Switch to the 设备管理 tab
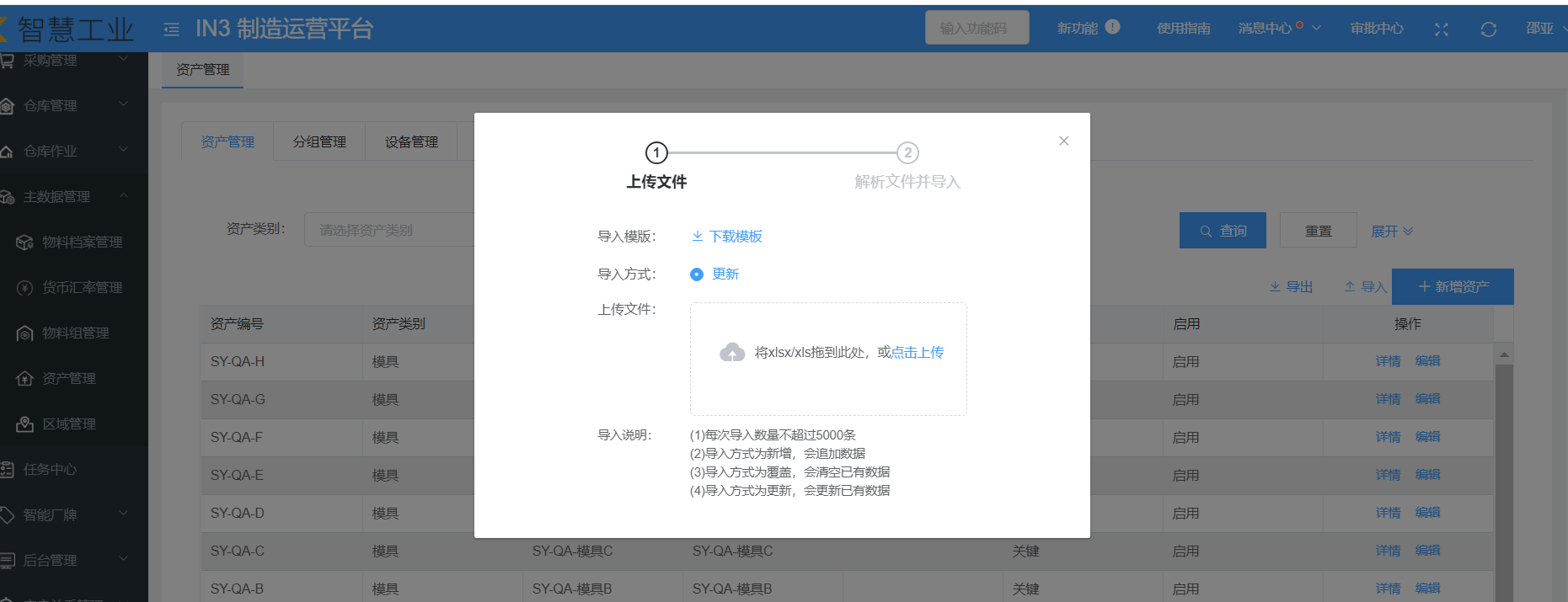 pyautogui.click(x=411, y=142)
